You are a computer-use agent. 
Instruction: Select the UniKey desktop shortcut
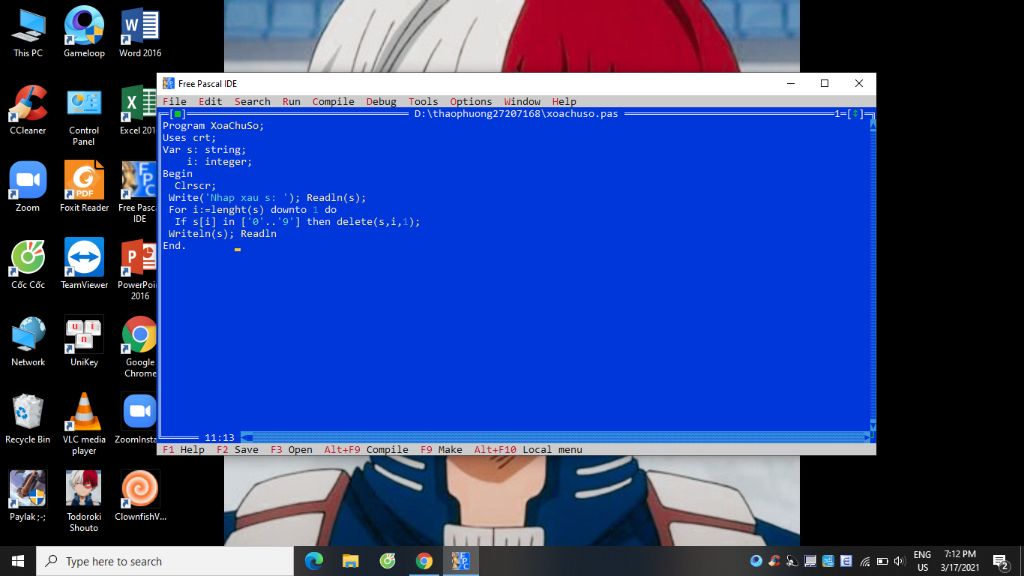tap(84, 341)
